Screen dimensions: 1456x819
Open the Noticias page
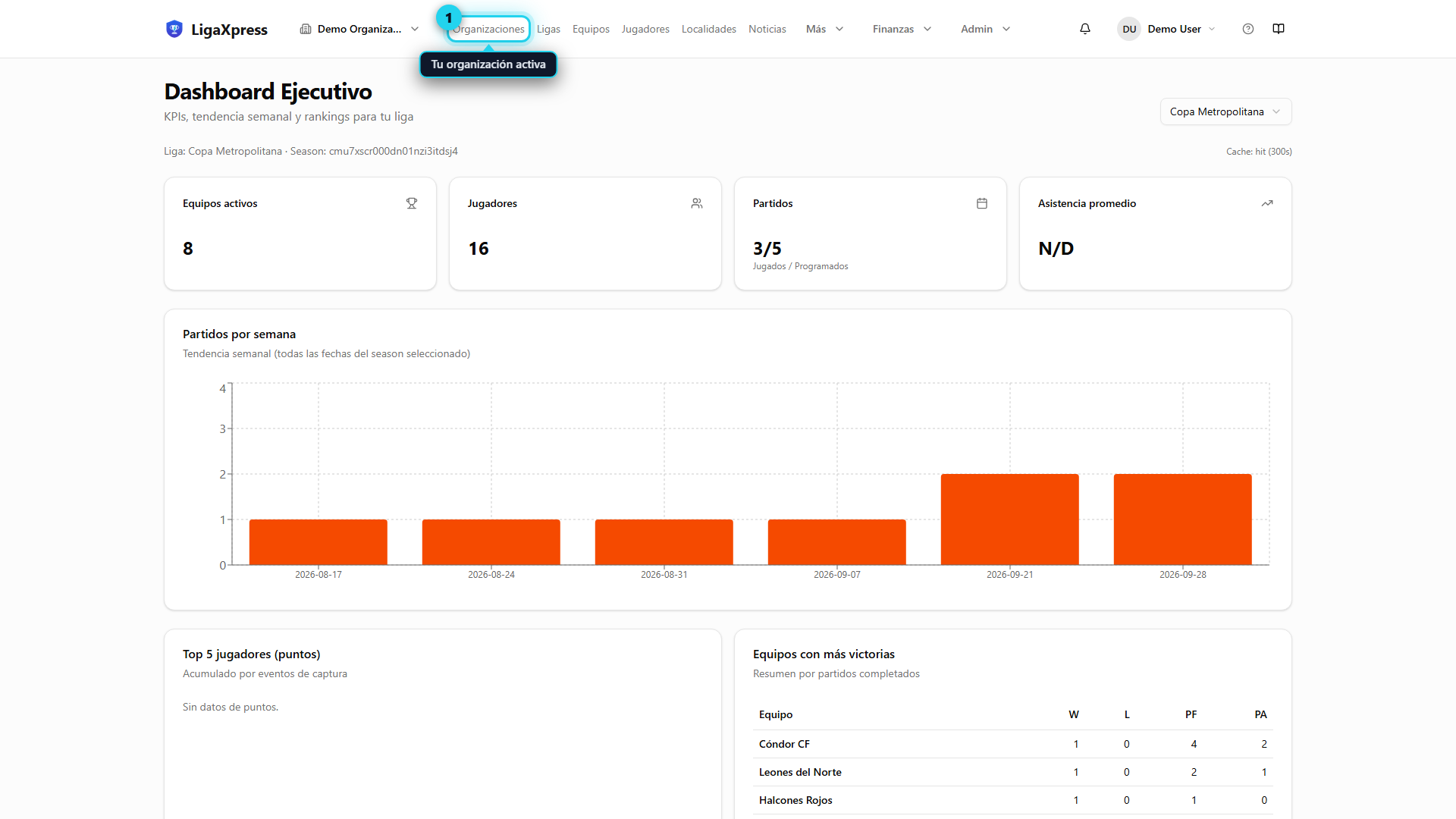pyautogui.click(x=767, y=29)
